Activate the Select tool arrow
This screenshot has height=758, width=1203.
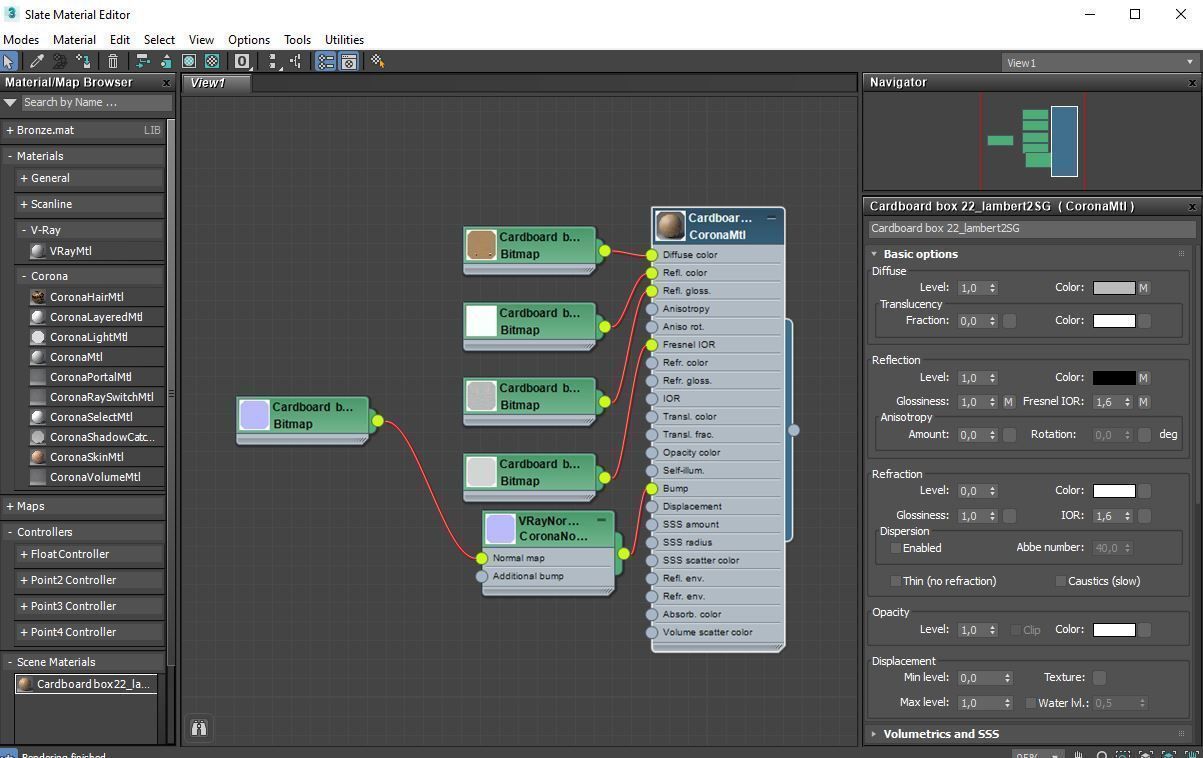point(9,61)
